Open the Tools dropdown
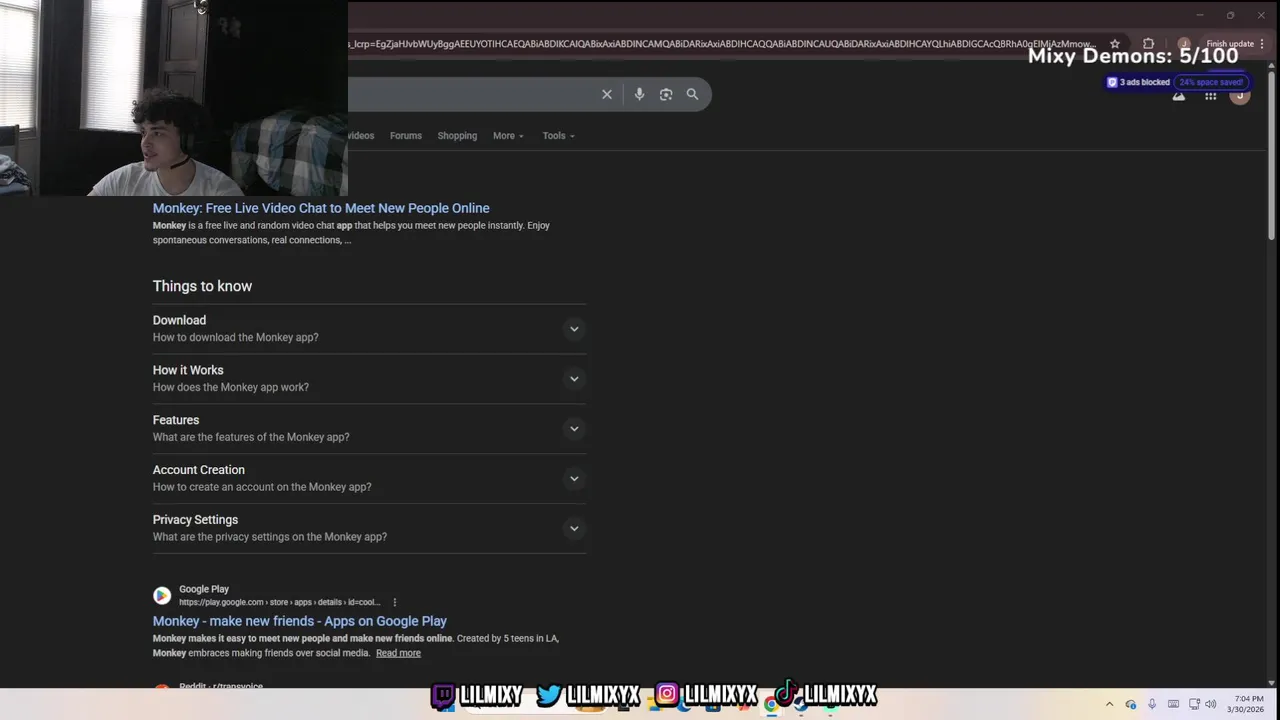This screenshot has width=1280, height=720. point(558,136)
